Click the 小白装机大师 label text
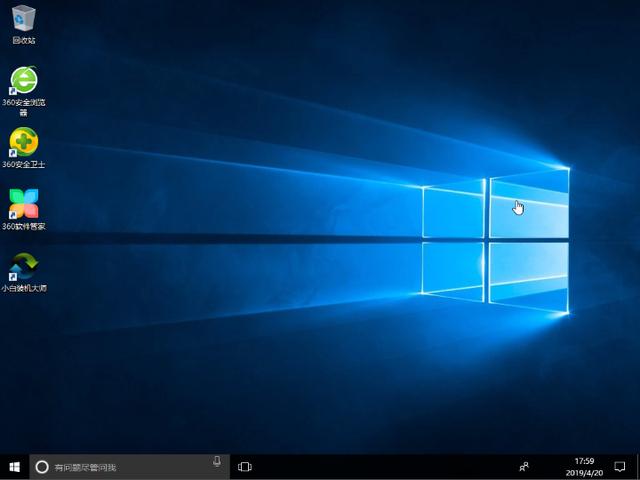Screen dimensions: 640x480 point(24,288)
